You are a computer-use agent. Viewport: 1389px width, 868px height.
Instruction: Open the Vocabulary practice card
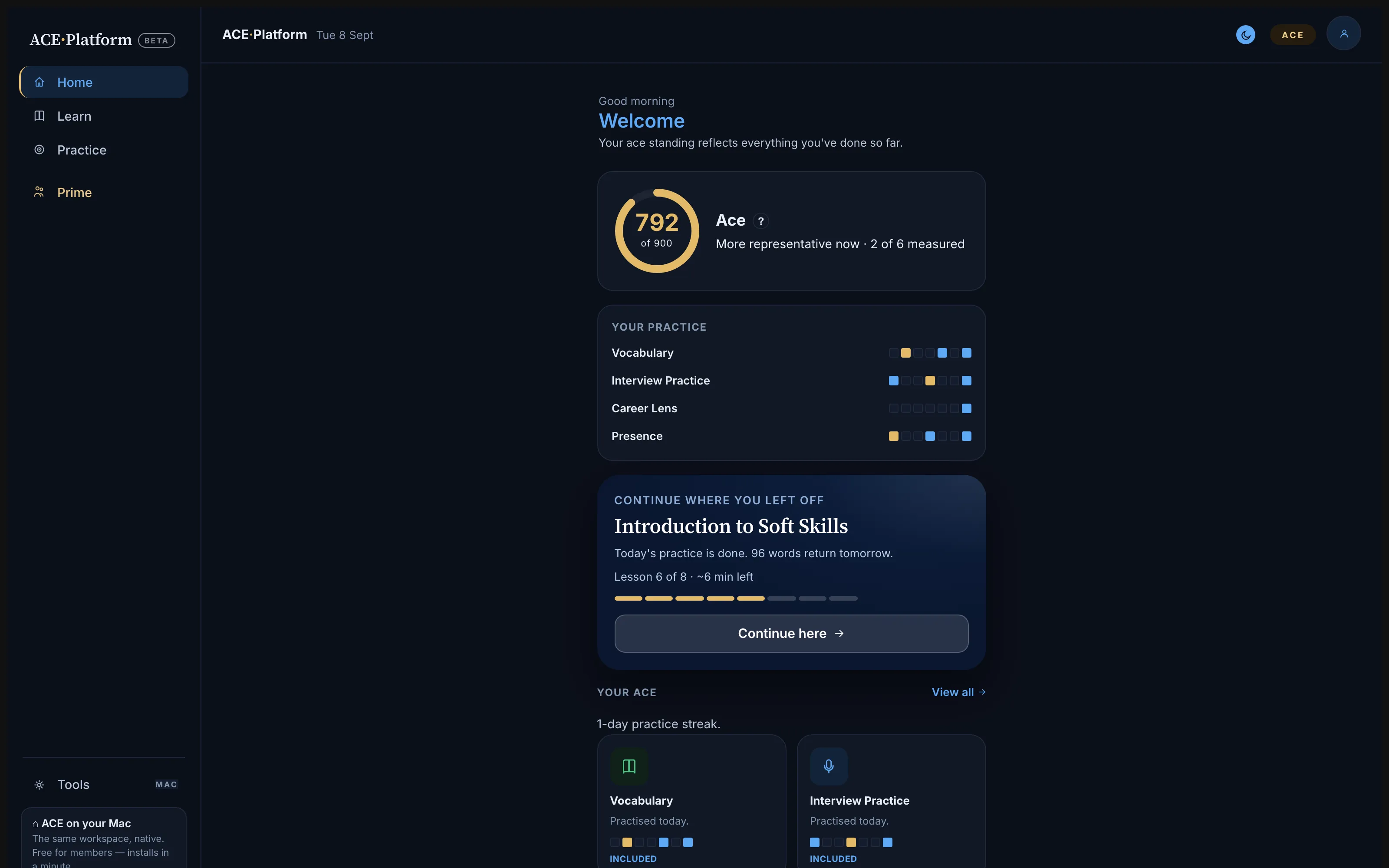691,802
